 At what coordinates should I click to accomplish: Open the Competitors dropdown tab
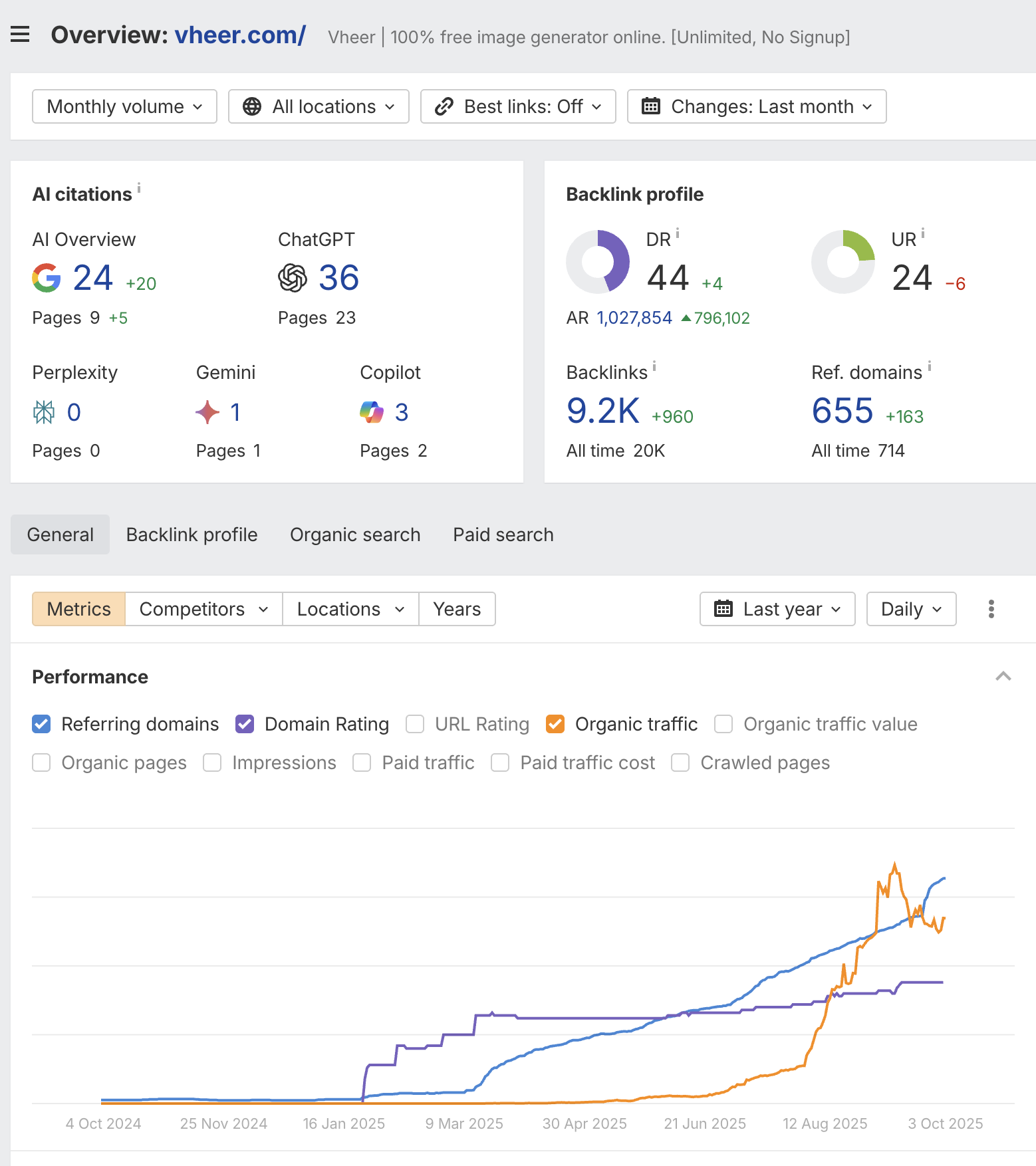pos(203,609)
